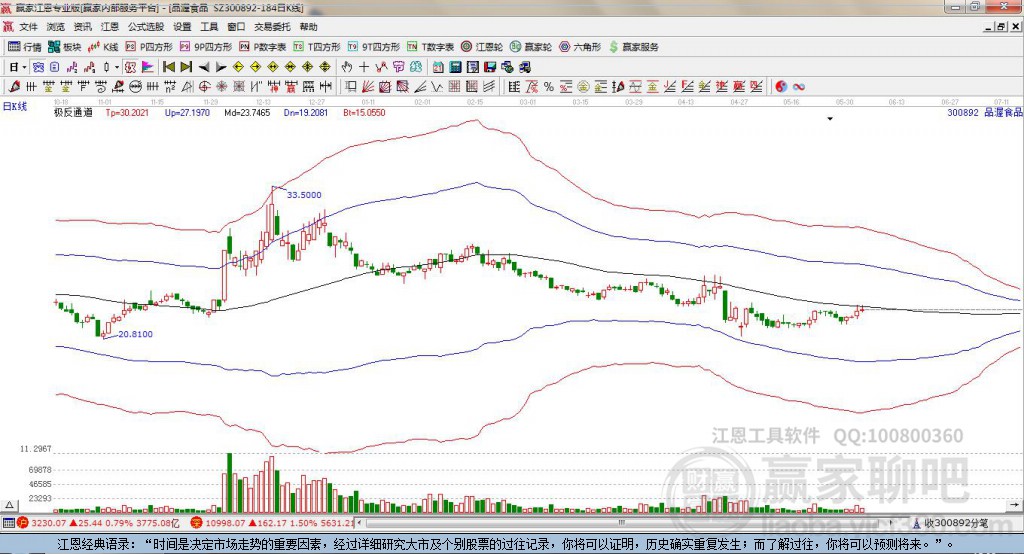Step chart right with black arrow
This screenshot has height=554, width=1024.
coord(221,67)
